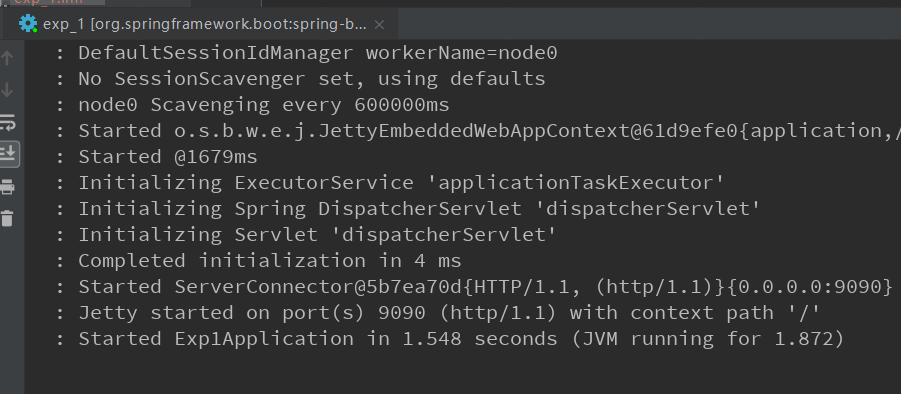Image resolution: width=901 pixels, height=394 pixels.
Task: Print the console output
Action: pyautogui.click(x=7, y=186)
